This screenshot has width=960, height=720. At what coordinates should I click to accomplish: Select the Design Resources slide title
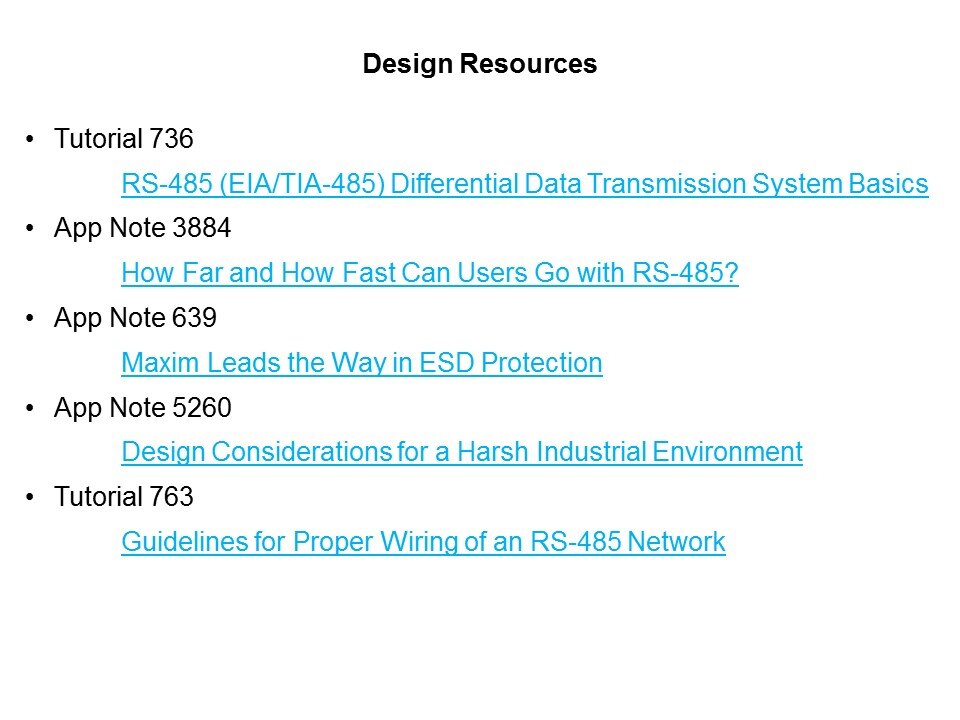point(479,64)
